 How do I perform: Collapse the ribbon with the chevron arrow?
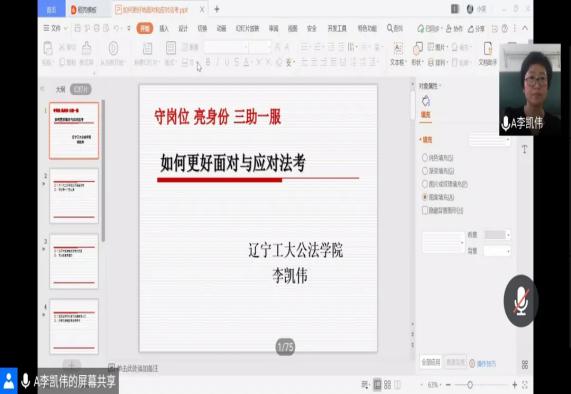pos(525,28)
